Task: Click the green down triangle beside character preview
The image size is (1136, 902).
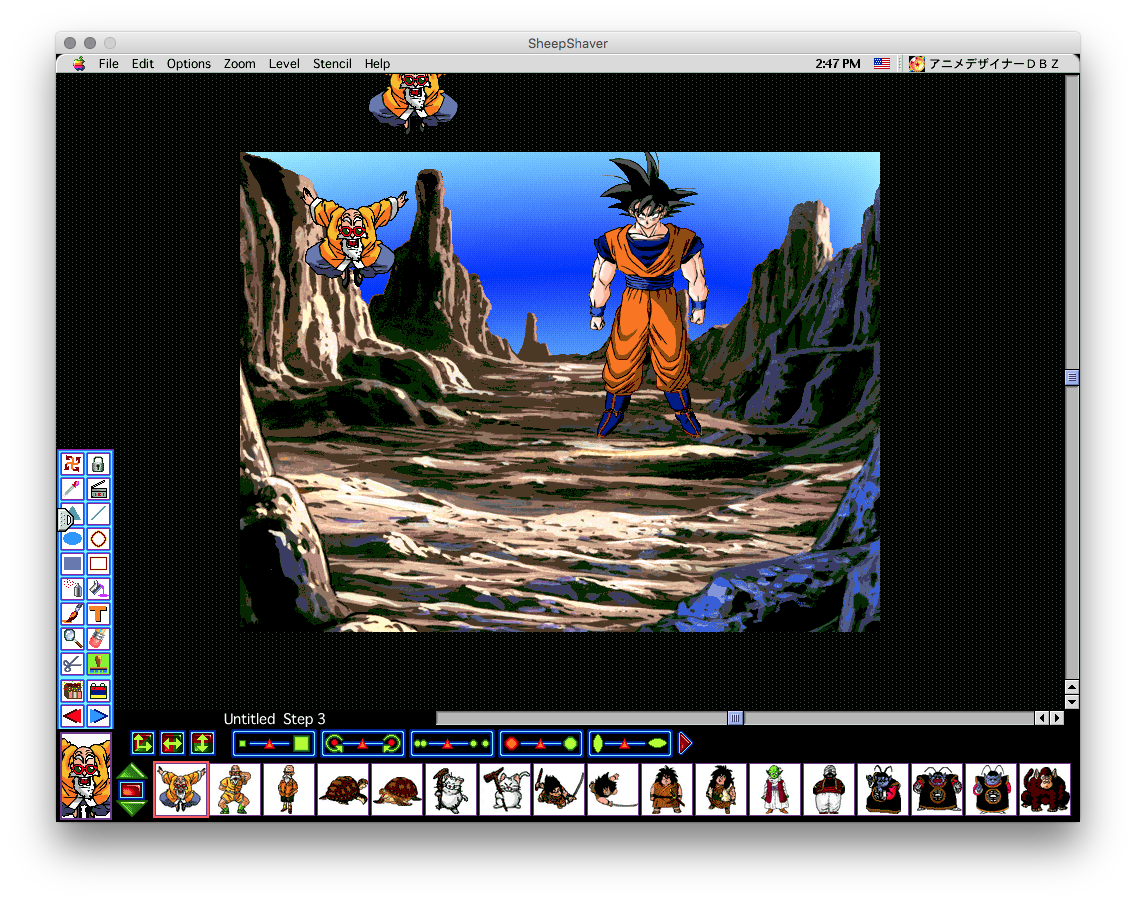Action: pos(132,809)
